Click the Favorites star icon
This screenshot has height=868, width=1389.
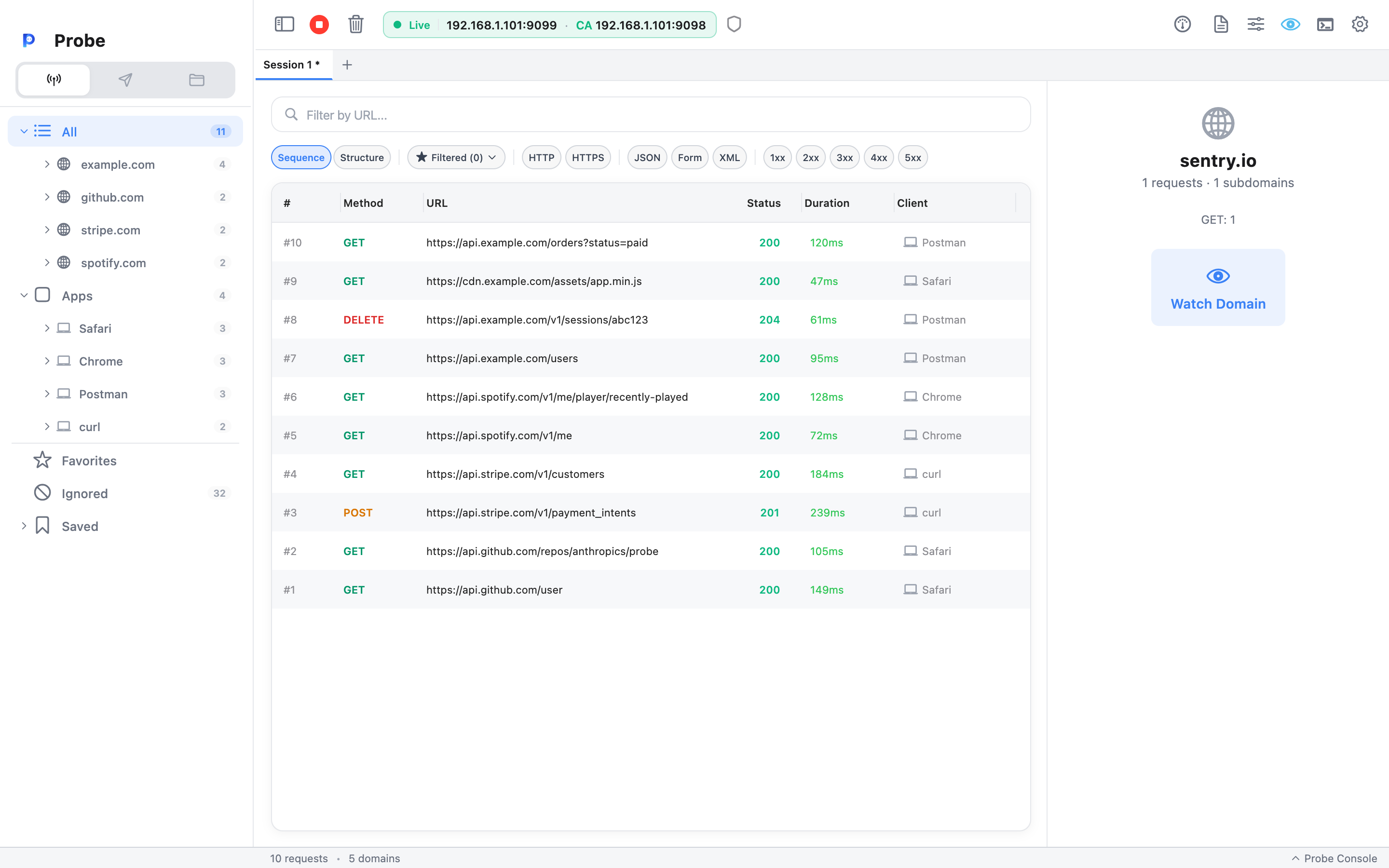(42, 461)
